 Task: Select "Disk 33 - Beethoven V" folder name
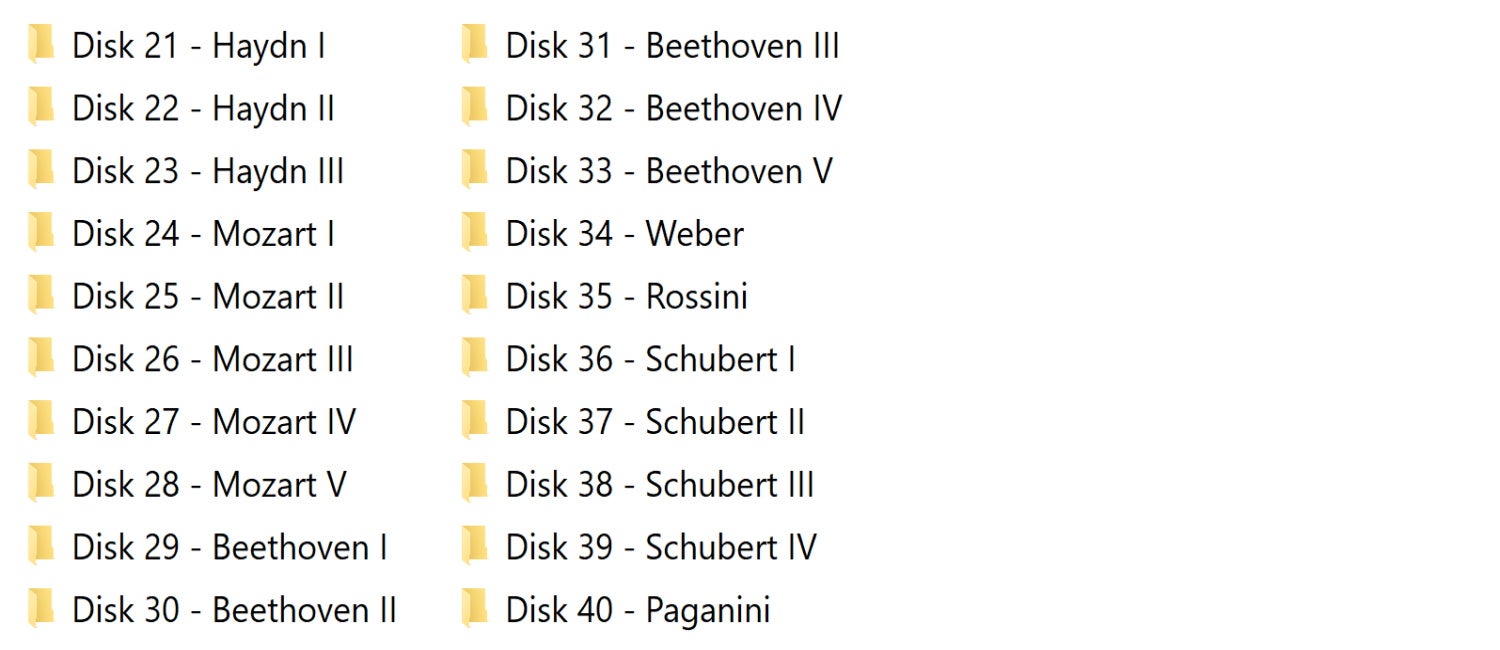(669, 171)
